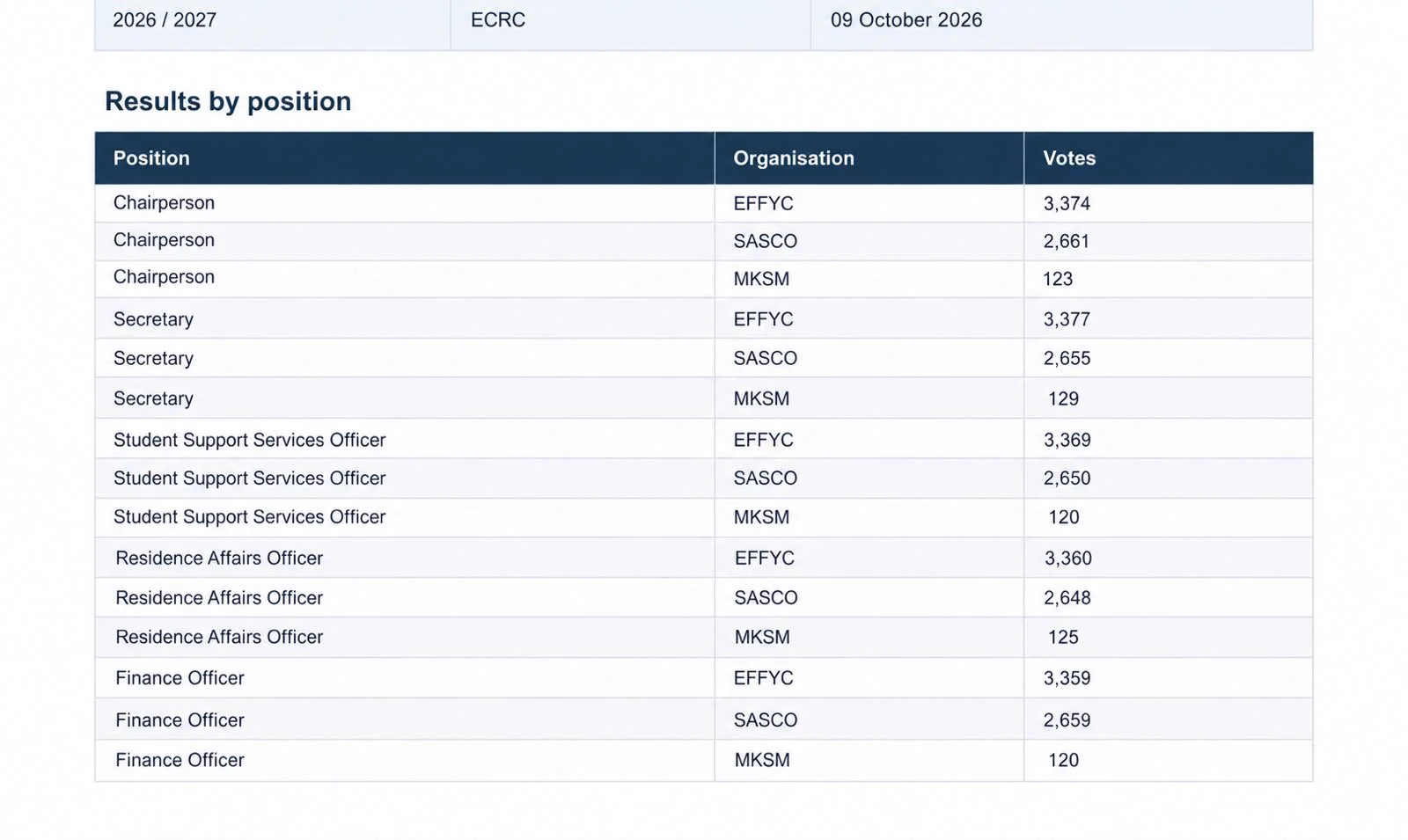This screenshot has height=840, width=1408.
Task: Select the Residence Affairs Officer vote count 125
Action: [x=1063, y=637]
